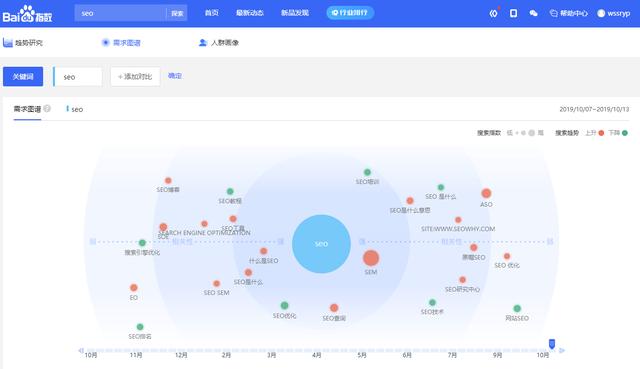Click the central blue seo bubble
The height and width of the screenshot is (369, 640).
click(x=321, y=244)
